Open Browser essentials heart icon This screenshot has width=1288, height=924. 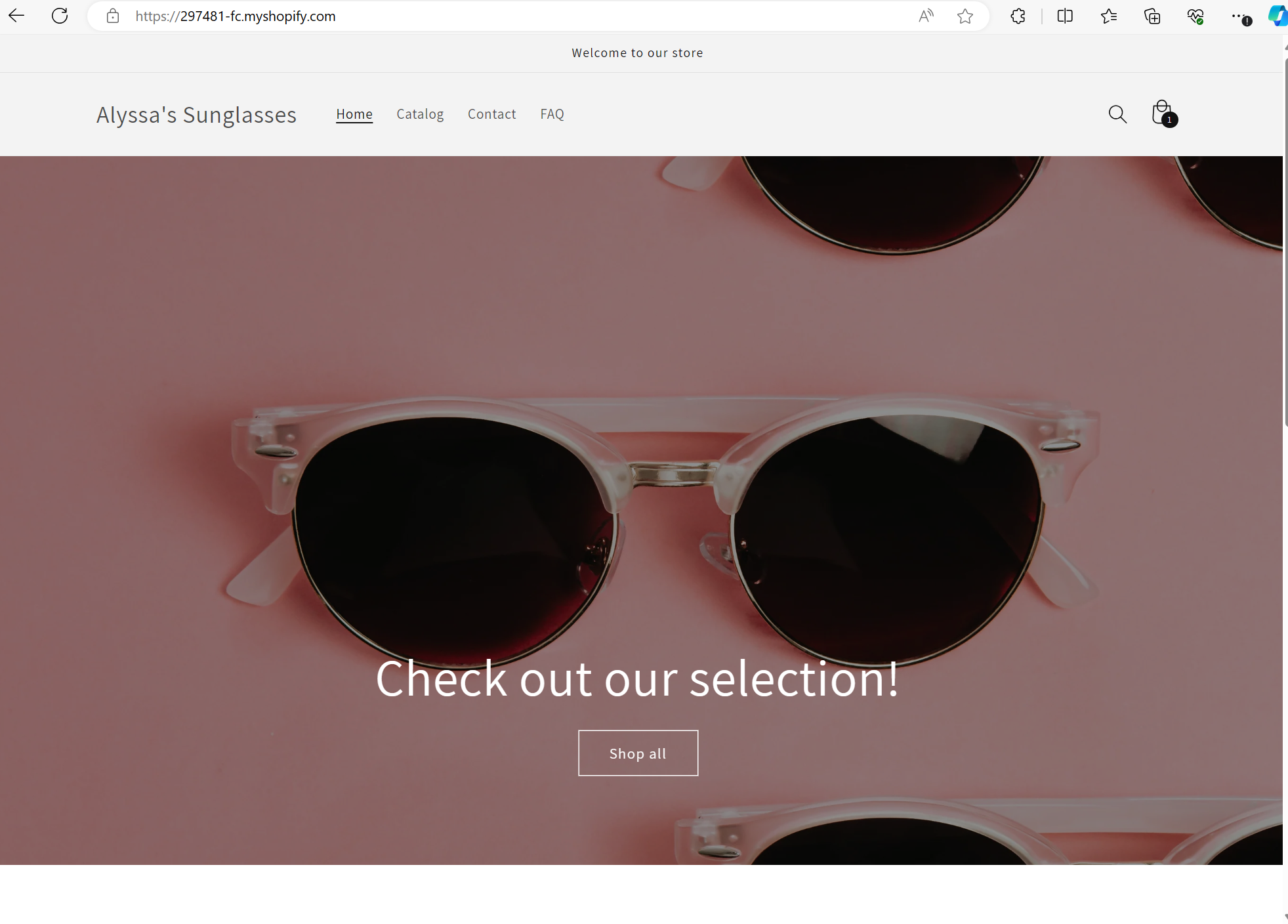pos(1195,16)
